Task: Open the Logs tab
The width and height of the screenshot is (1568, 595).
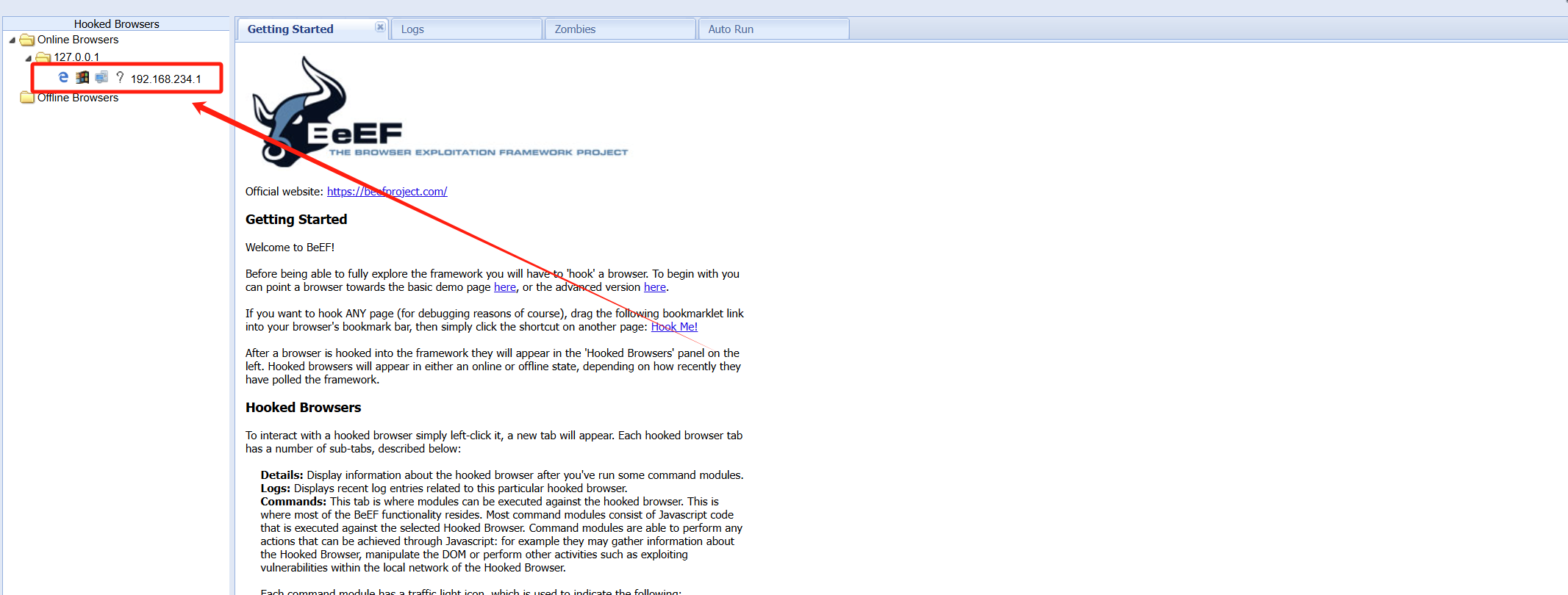Action: pyautogui.click(x=467, y=29)
